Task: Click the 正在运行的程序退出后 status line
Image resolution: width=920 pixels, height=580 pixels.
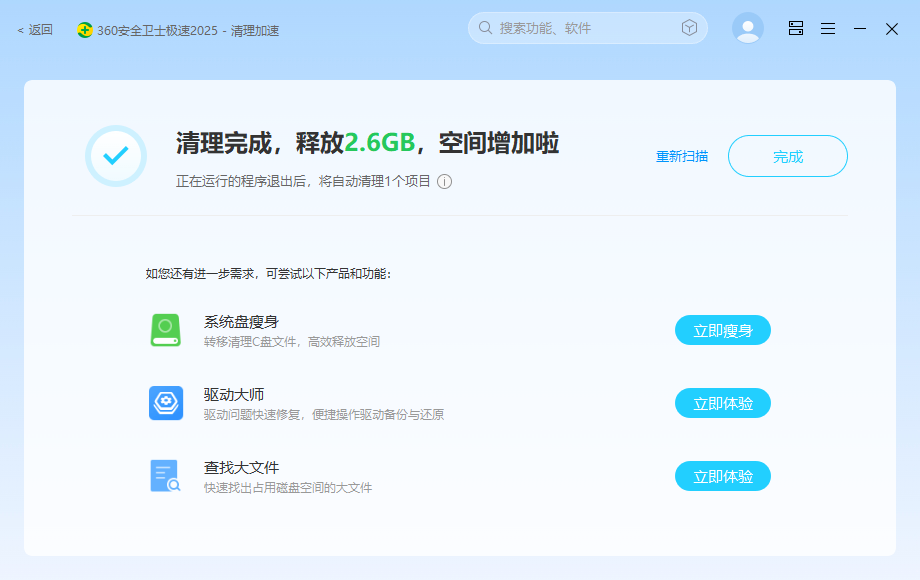Action: (x=303, y=182)
